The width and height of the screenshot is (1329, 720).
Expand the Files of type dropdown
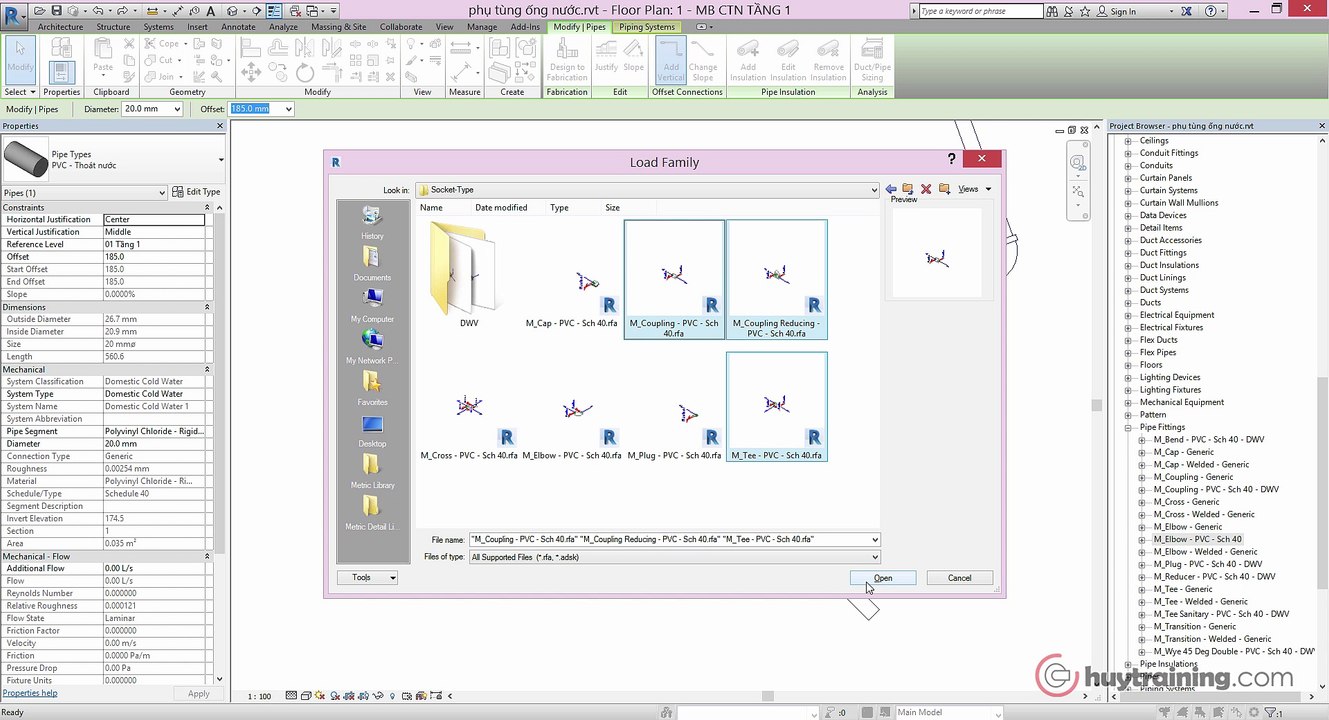pyautogui.click(x=874, y=557)
